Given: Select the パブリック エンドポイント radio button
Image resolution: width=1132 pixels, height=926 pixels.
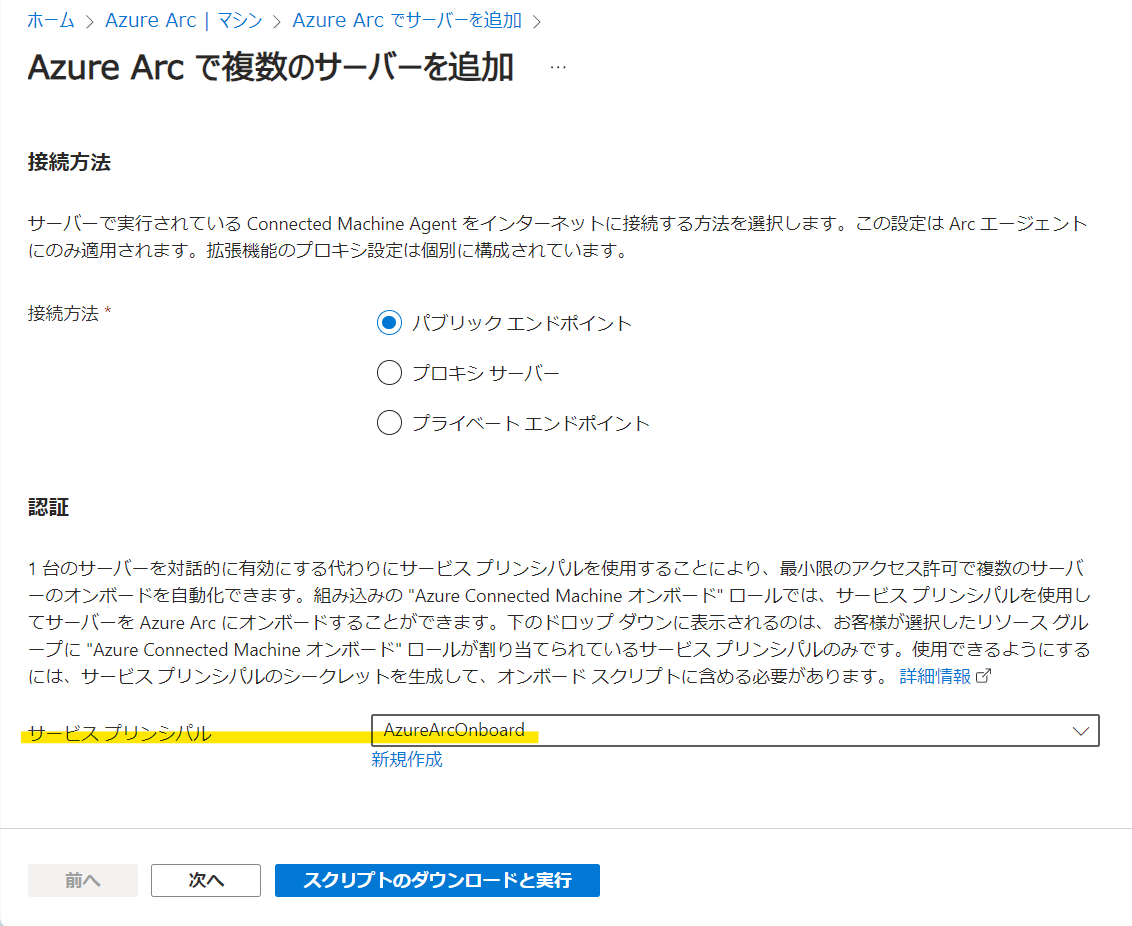Looking at the screenshot, I should (389, 323).
